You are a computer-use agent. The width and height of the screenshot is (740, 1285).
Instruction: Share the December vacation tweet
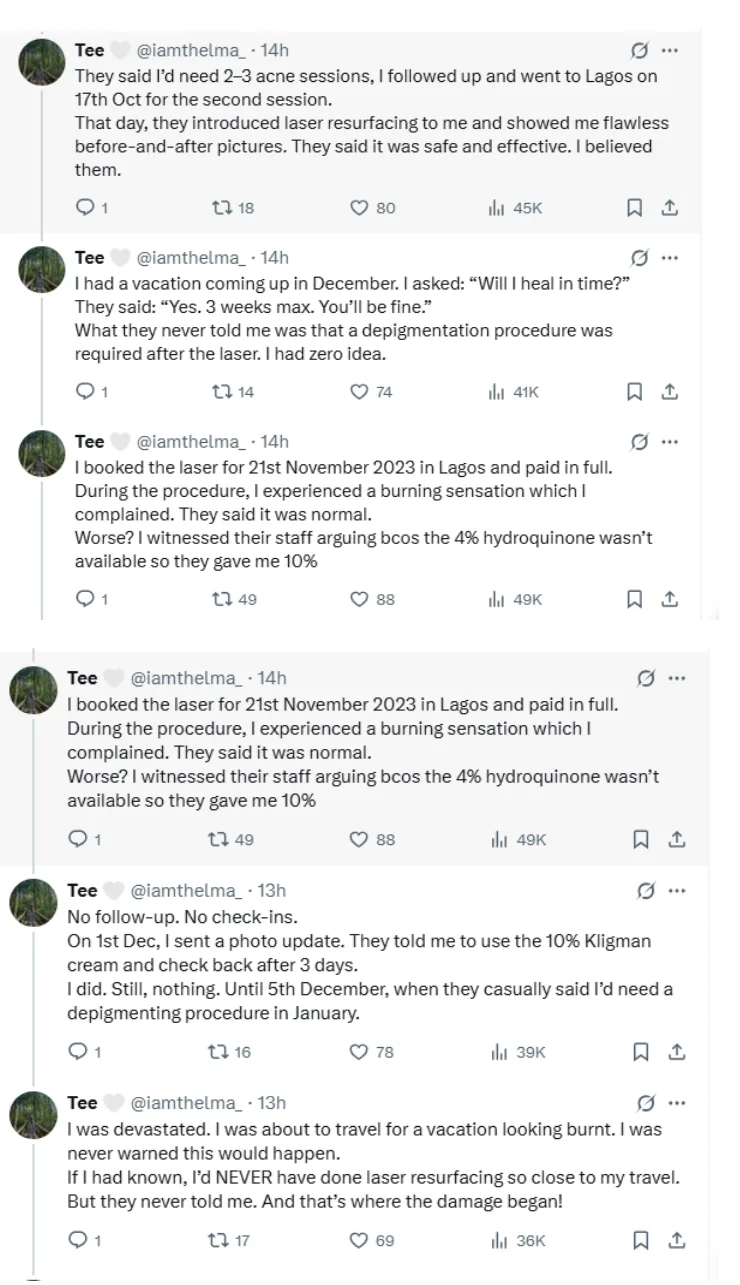(x=671, y=392)
